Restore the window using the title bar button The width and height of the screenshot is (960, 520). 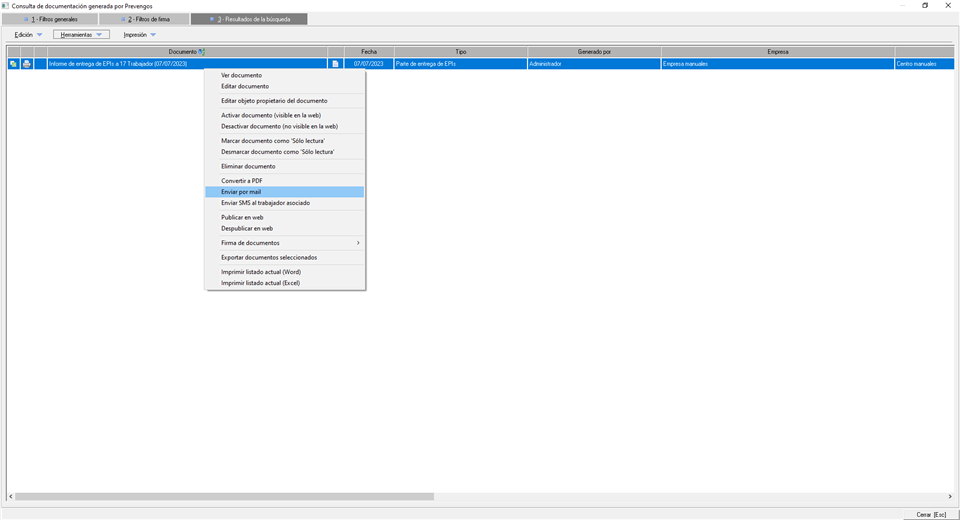925,6
